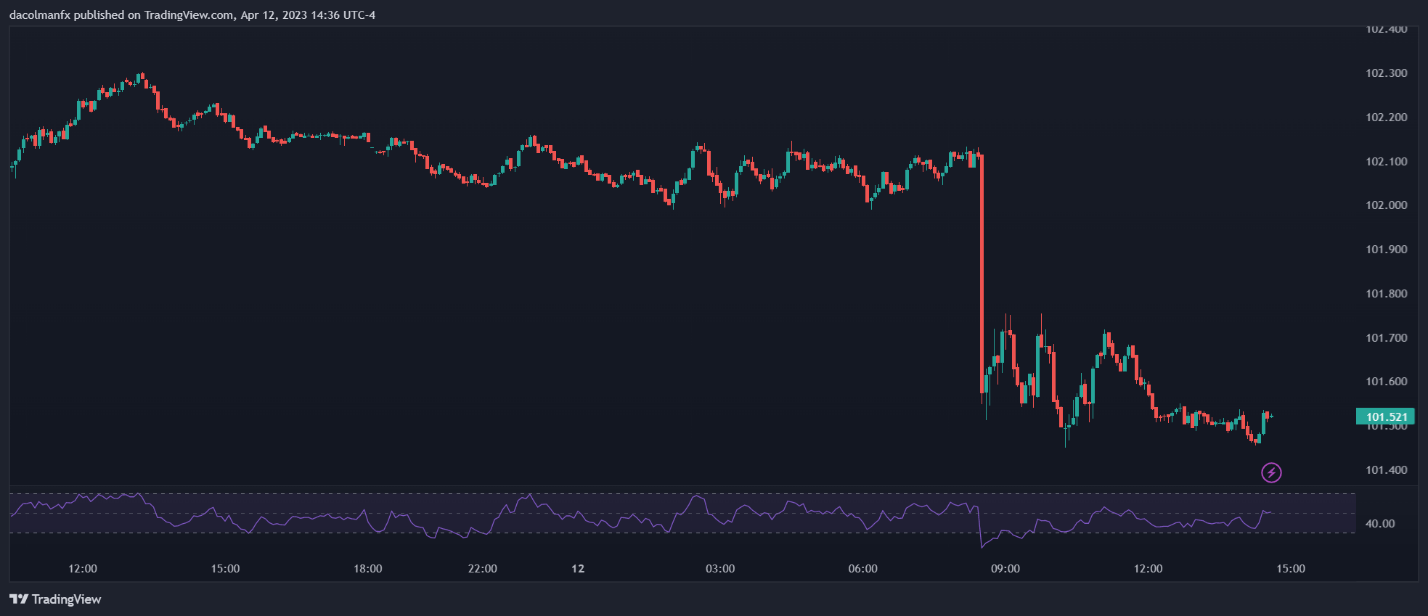This screenshot has height=616, width=1428.
Task: Click the 101.700 price axis label
Action: point(1387,337)
